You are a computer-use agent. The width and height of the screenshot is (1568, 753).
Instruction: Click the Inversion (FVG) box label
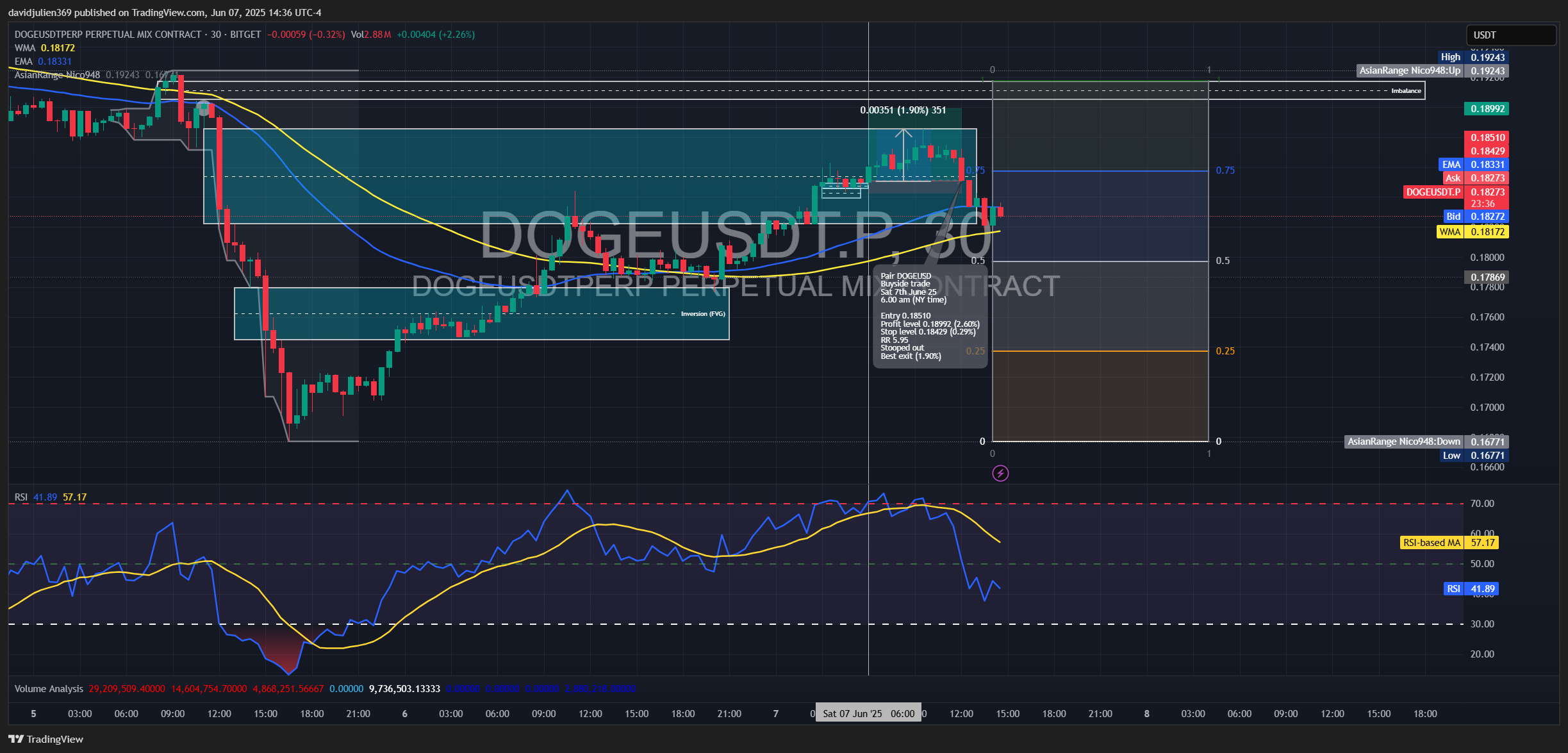(703, 314)
